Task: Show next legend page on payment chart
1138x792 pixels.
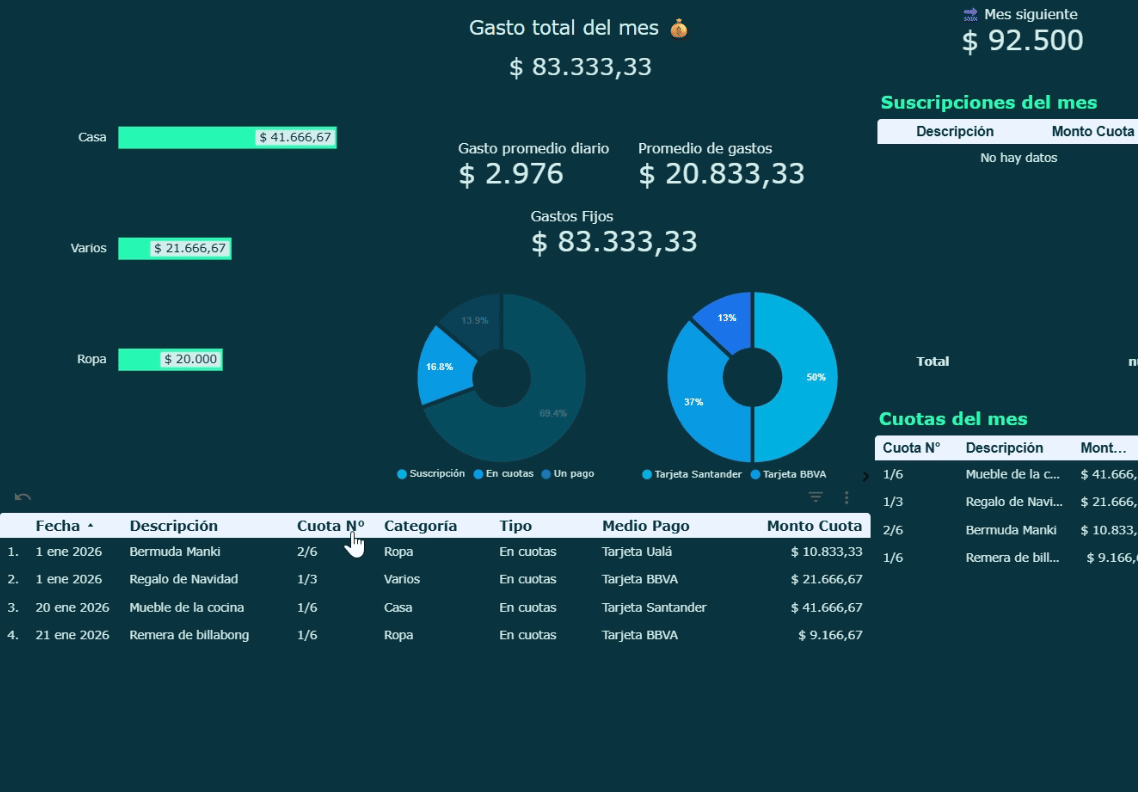Action: pyautogui.click(x=865, y=476)
